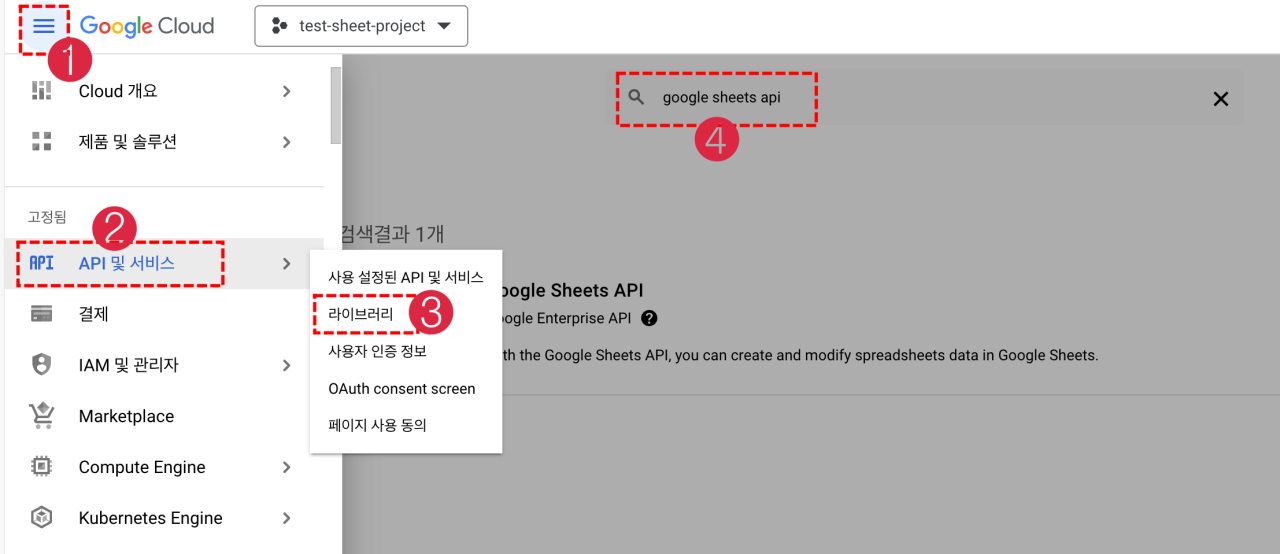Click the sidebar menu scrollbar

click(336, 104)
